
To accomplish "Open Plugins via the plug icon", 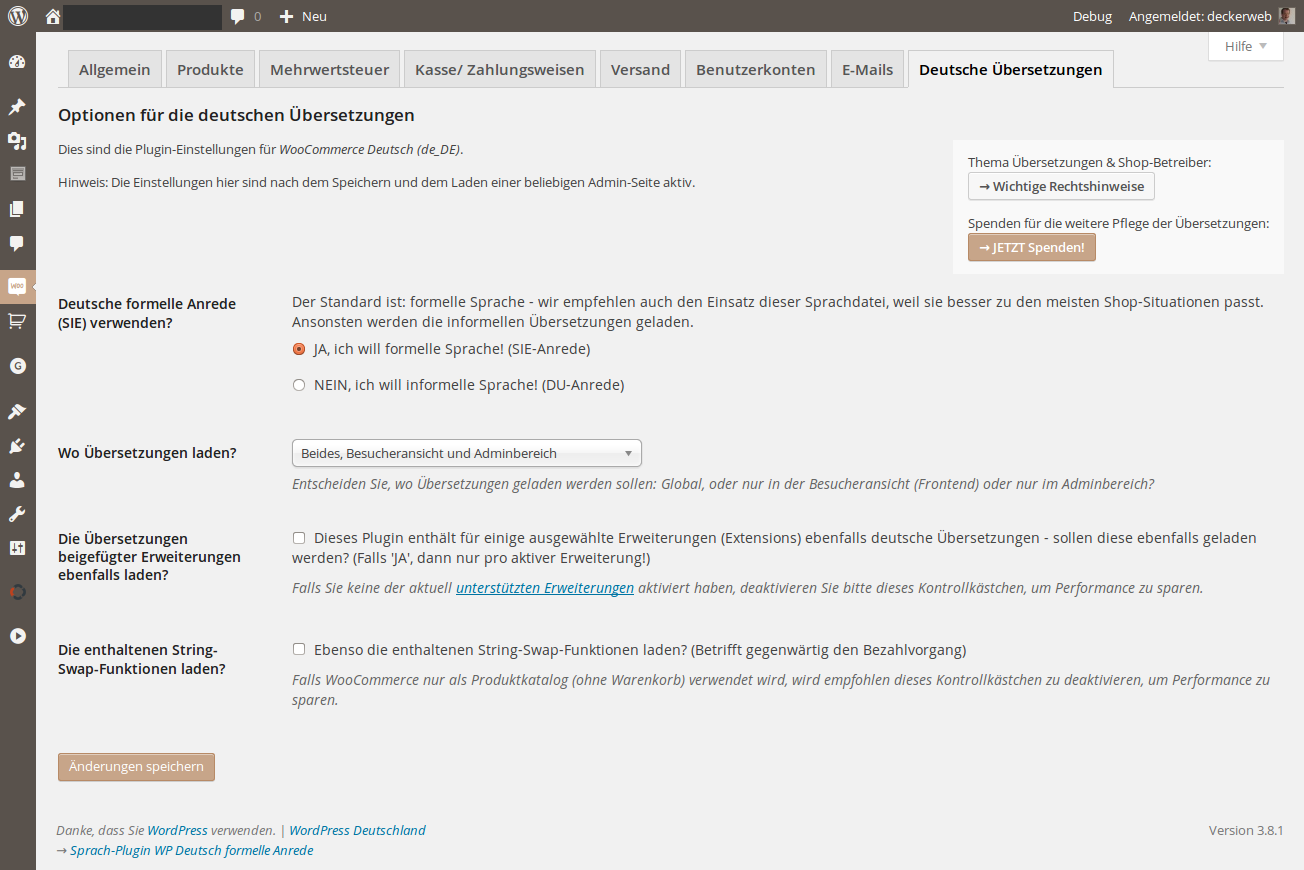I will point(17,446).
